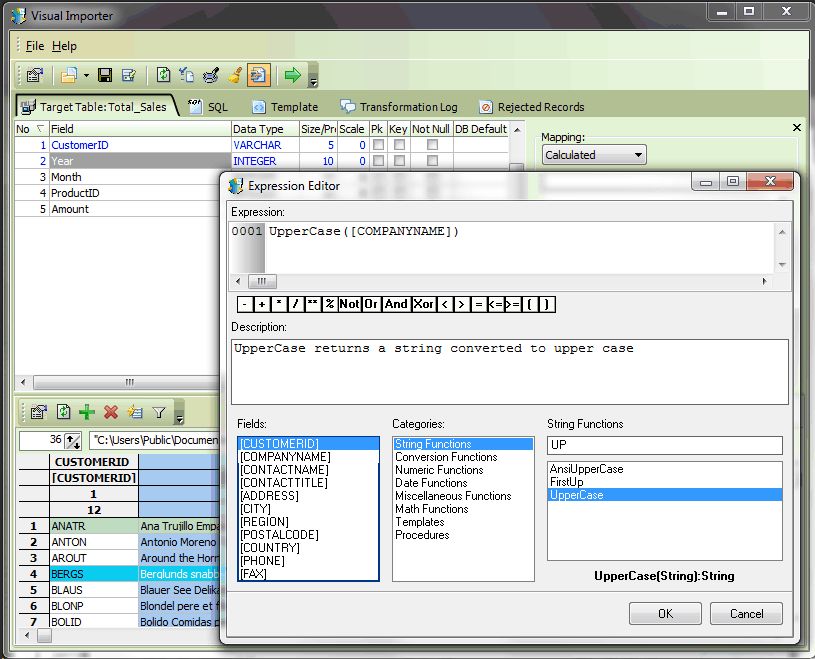Click the broom clear icon

coord(235,75)
